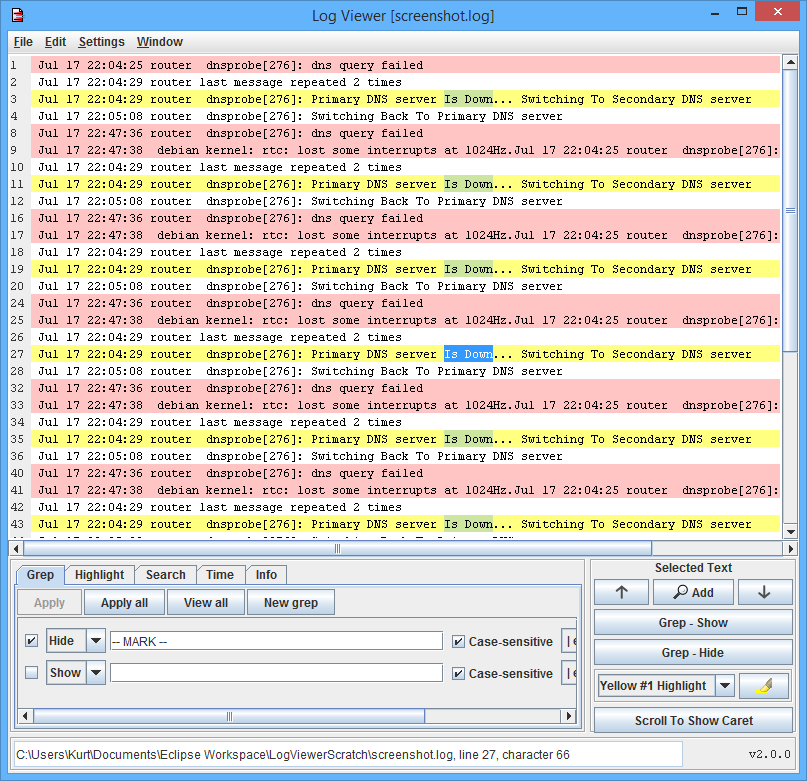This screenshot has width=807, height=781.
Task: Click the small button right of first Case-sensitive checkbox
Action: coord(570,642)
